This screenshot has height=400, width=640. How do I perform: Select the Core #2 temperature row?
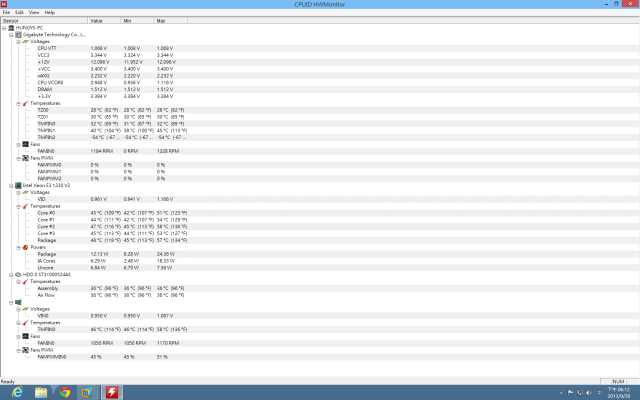point(112,227)
